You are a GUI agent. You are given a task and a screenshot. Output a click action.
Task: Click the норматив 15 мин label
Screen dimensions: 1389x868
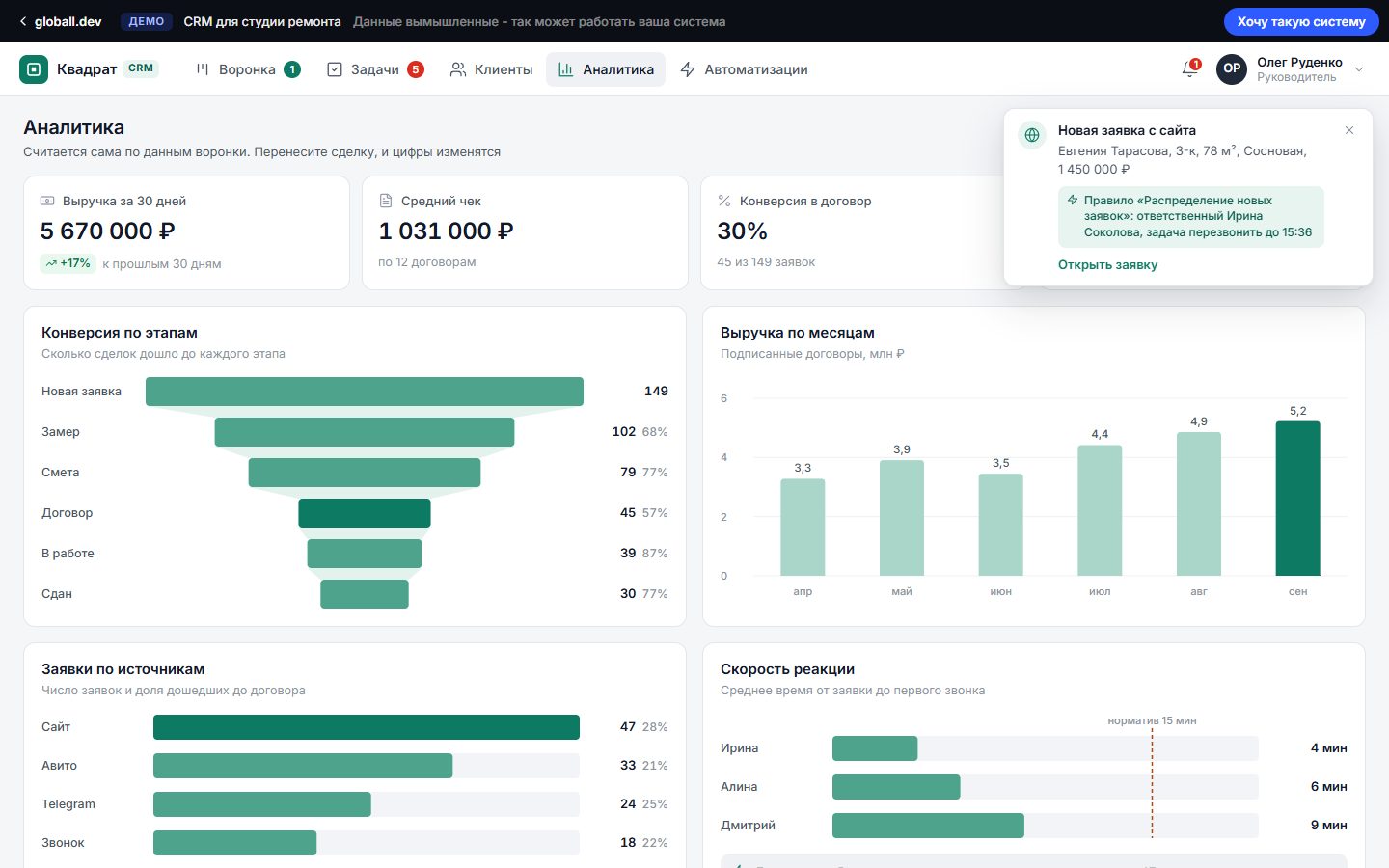click(x=1152, y=720)
